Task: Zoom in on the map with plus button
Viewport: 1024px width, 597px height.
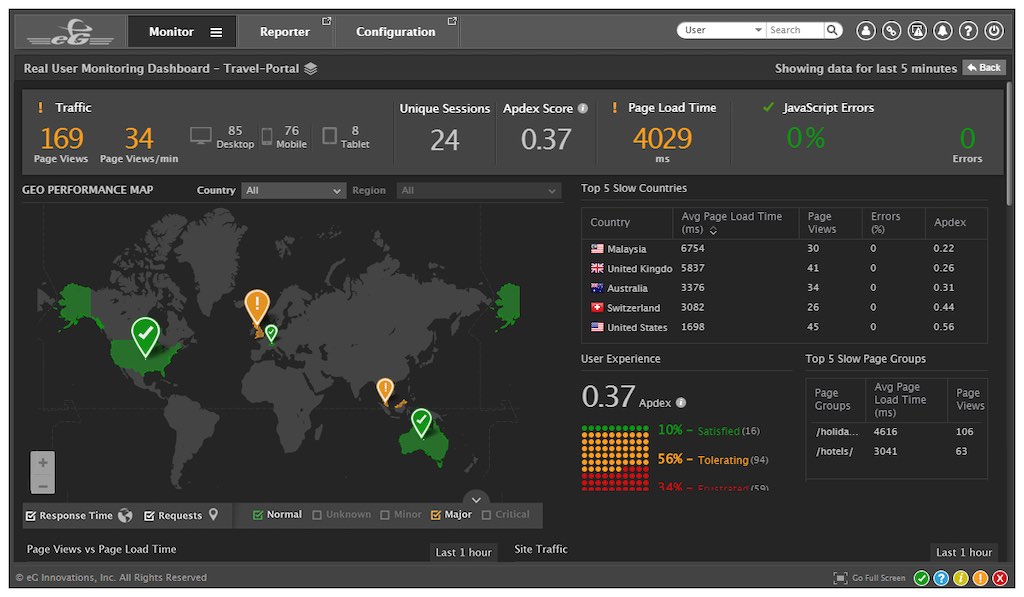Action: (x=42, y=463)
